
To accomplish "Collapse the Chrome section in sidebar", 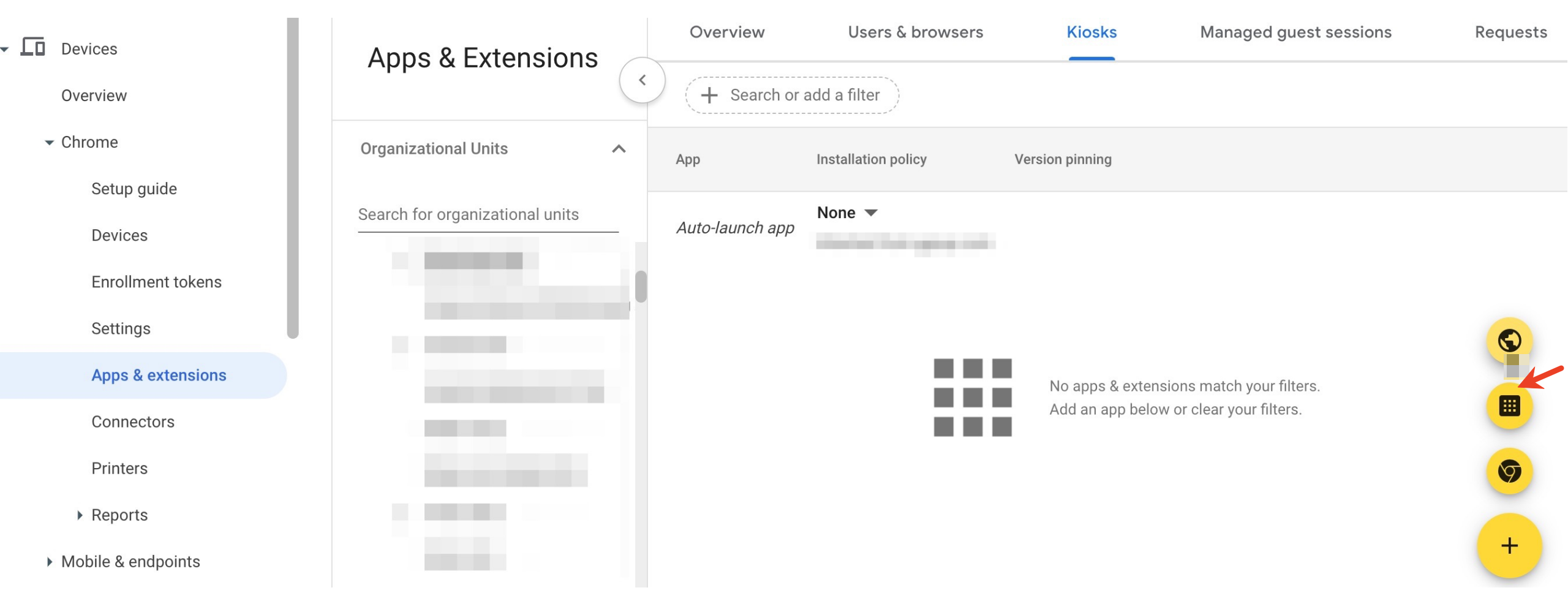I will coord(48,142).
